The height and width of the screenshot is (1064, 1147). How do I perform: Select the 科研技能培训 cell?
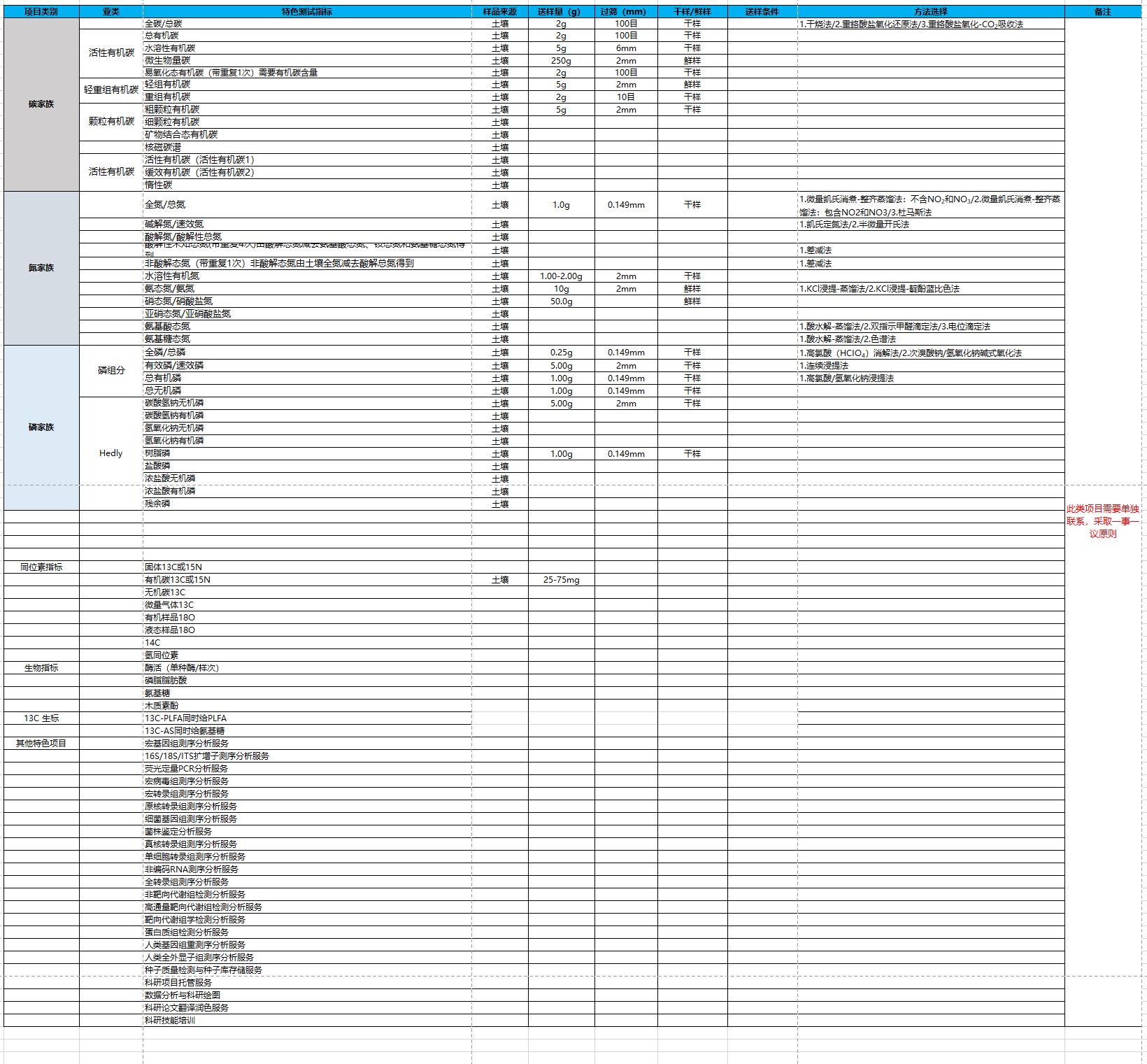pos(170,1021)
